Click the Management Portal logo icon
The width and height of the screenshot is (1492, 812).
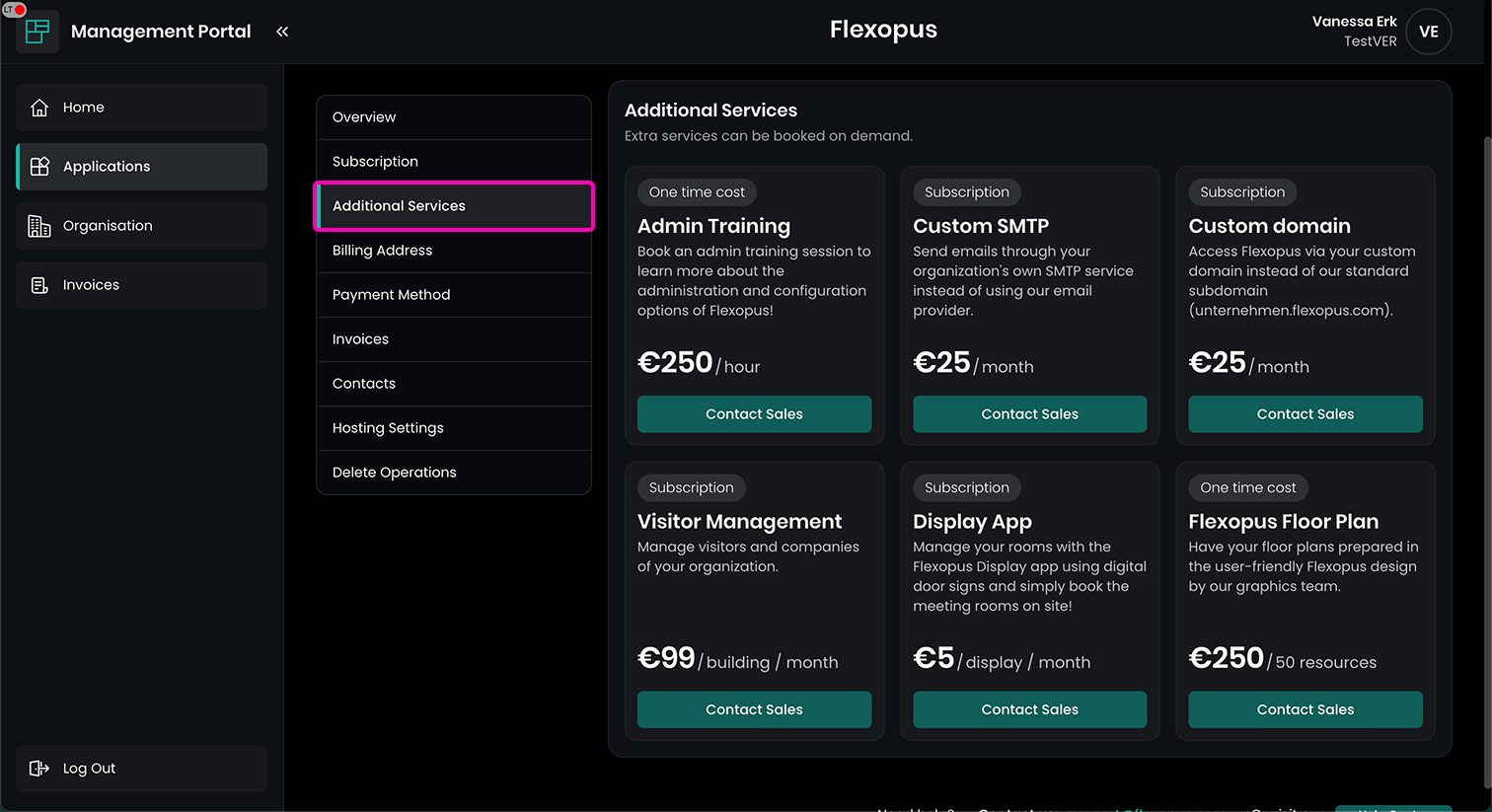[37, 32]
